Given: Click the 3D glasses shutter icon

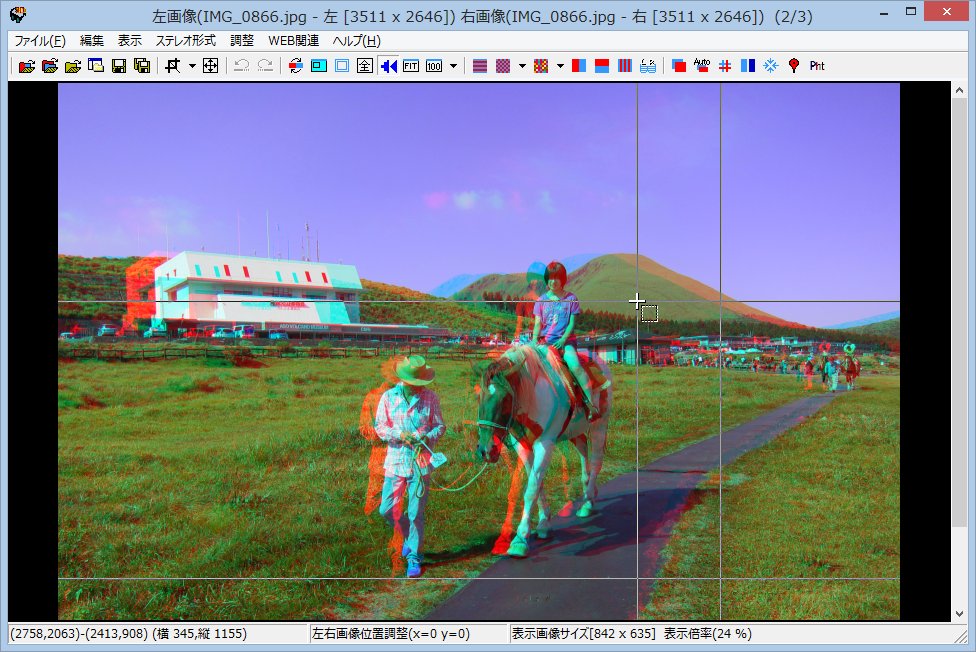Looking at the screenshot, I should tap(648, 66).
